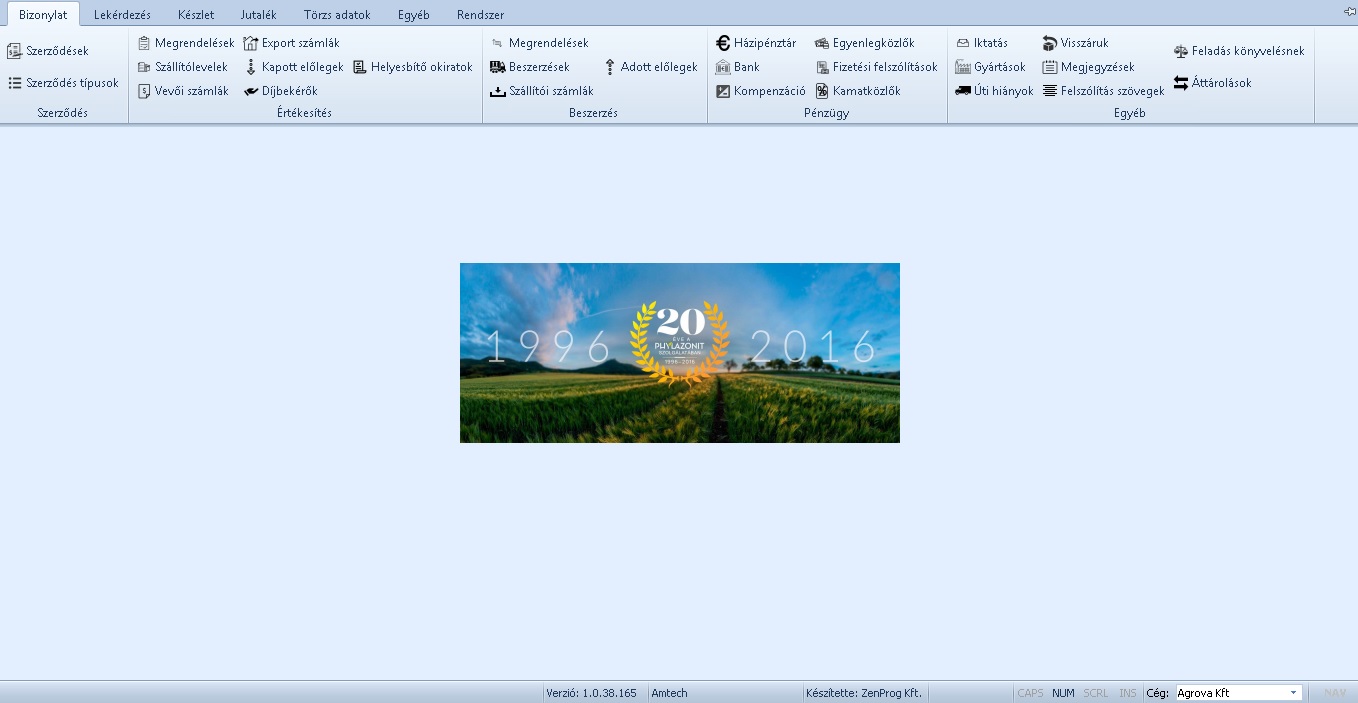Click the Szerződés típusok list icon
This screenshot has height=703, width=1358.
pos(14,83)
